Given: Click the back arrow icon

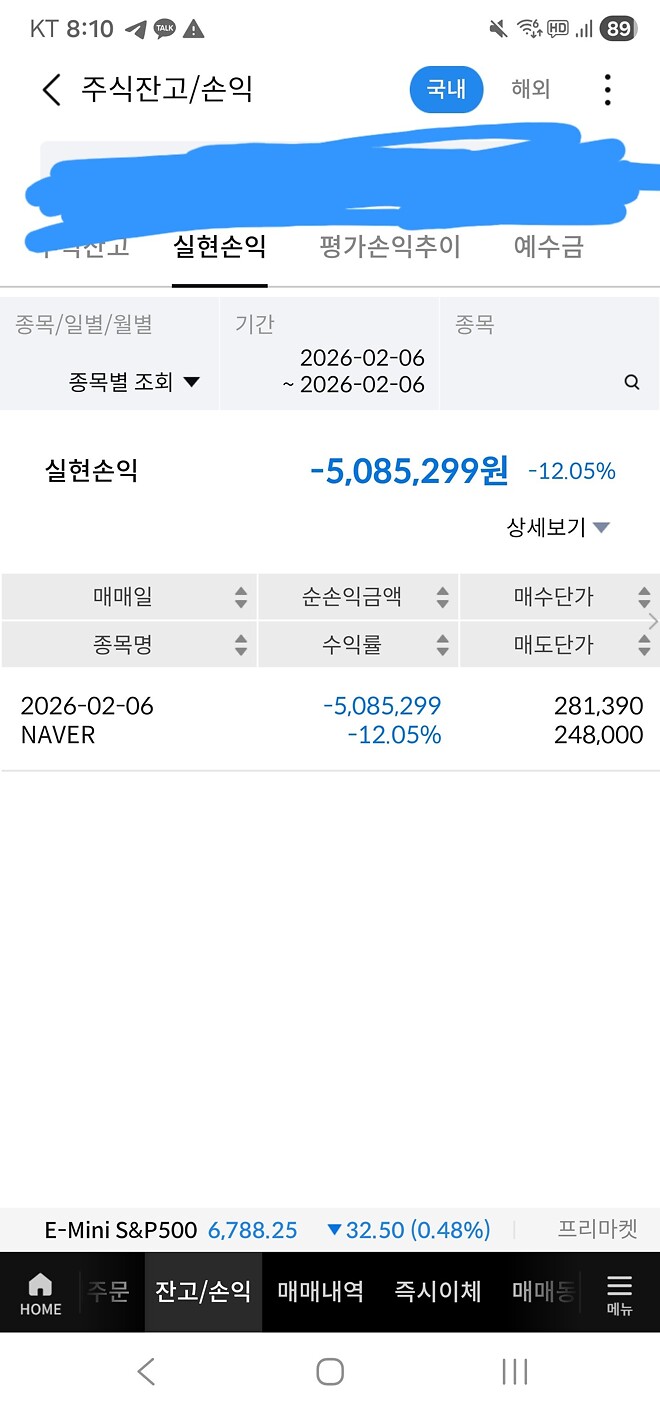Looking at the screenshot, I should 50,89.
